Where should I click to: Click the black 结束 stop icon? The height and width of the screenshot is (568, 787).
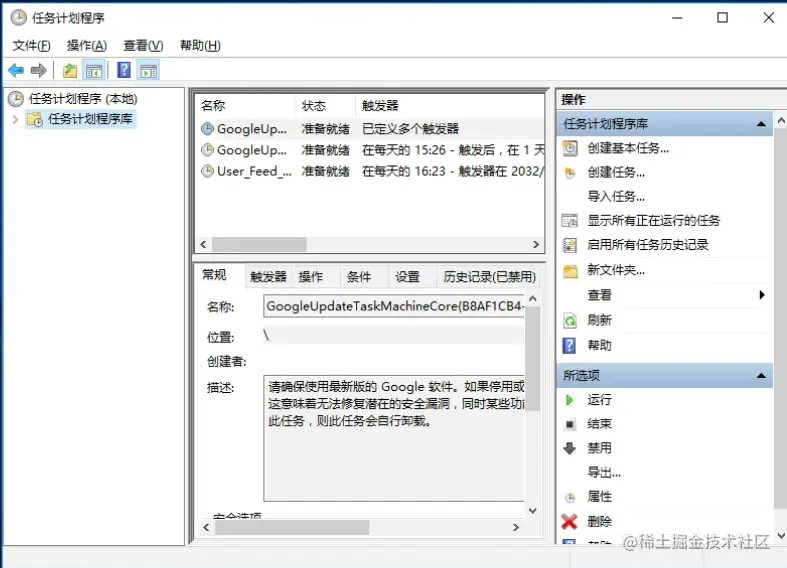pyautogui.click(x=570, y=424)
